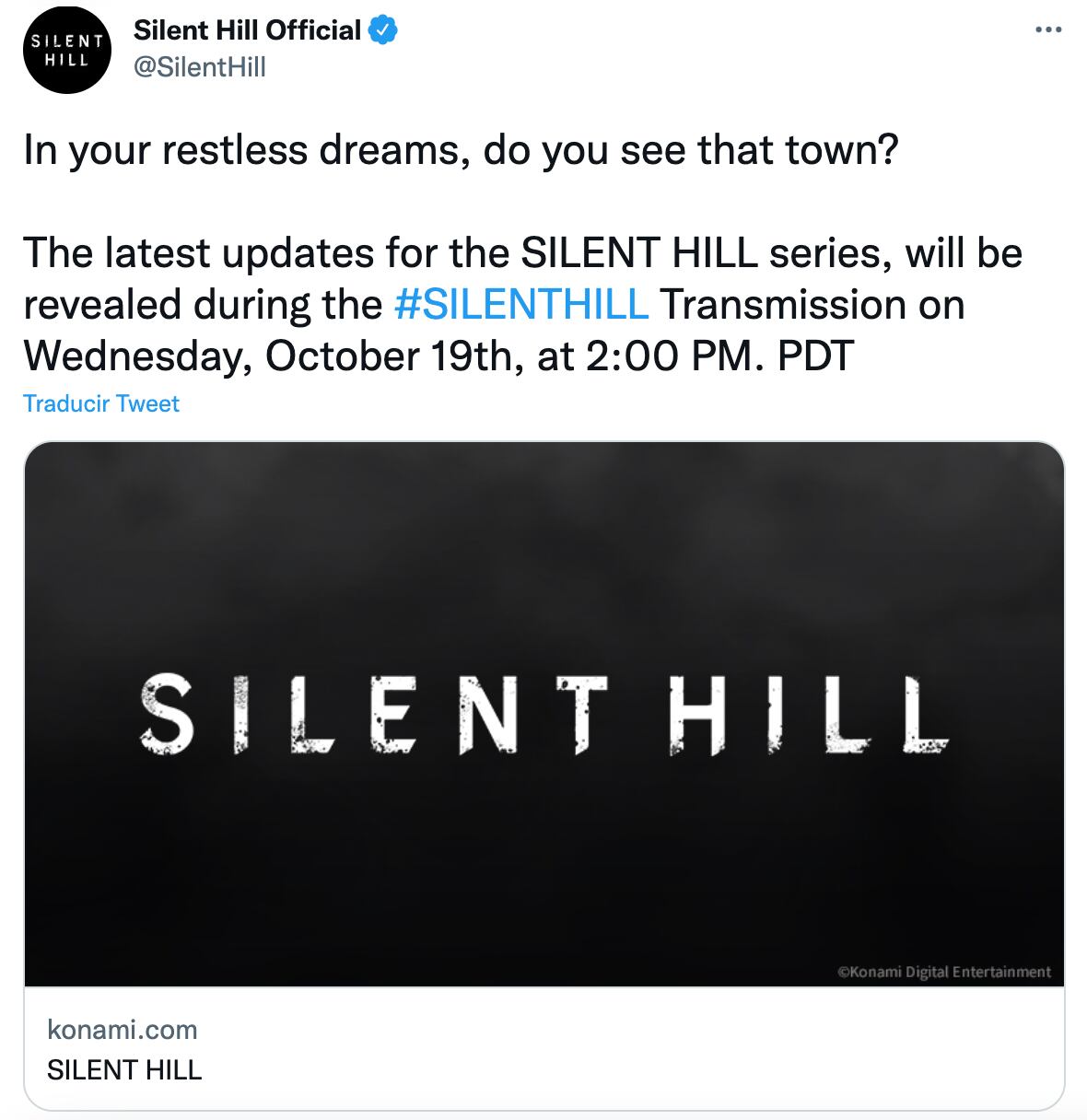Open the konami.com domain link
Viewport: 1087px width, 1120px height.
[x=123, y=1029]
